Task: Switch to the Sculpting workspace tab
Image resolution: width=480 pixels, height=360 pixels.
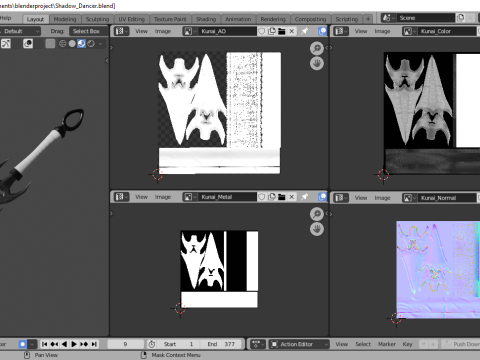Action: pyautogui.click(x=97, y=19)
